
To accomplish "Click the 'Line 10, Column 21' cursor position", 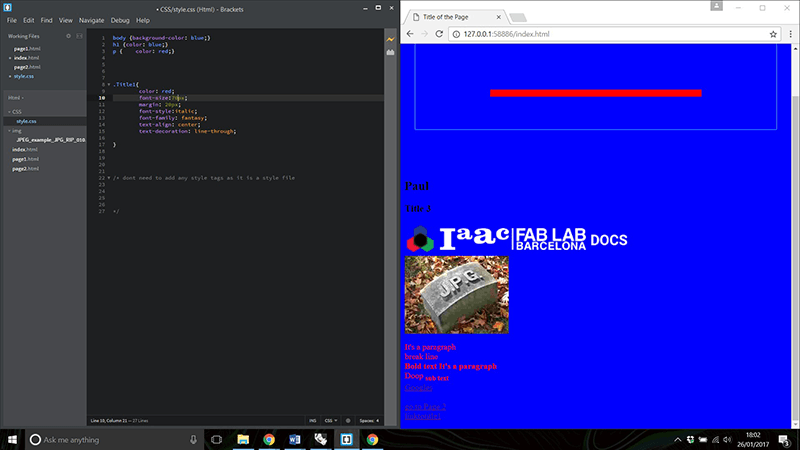I will pyautogui.click(x=109, y=421).
